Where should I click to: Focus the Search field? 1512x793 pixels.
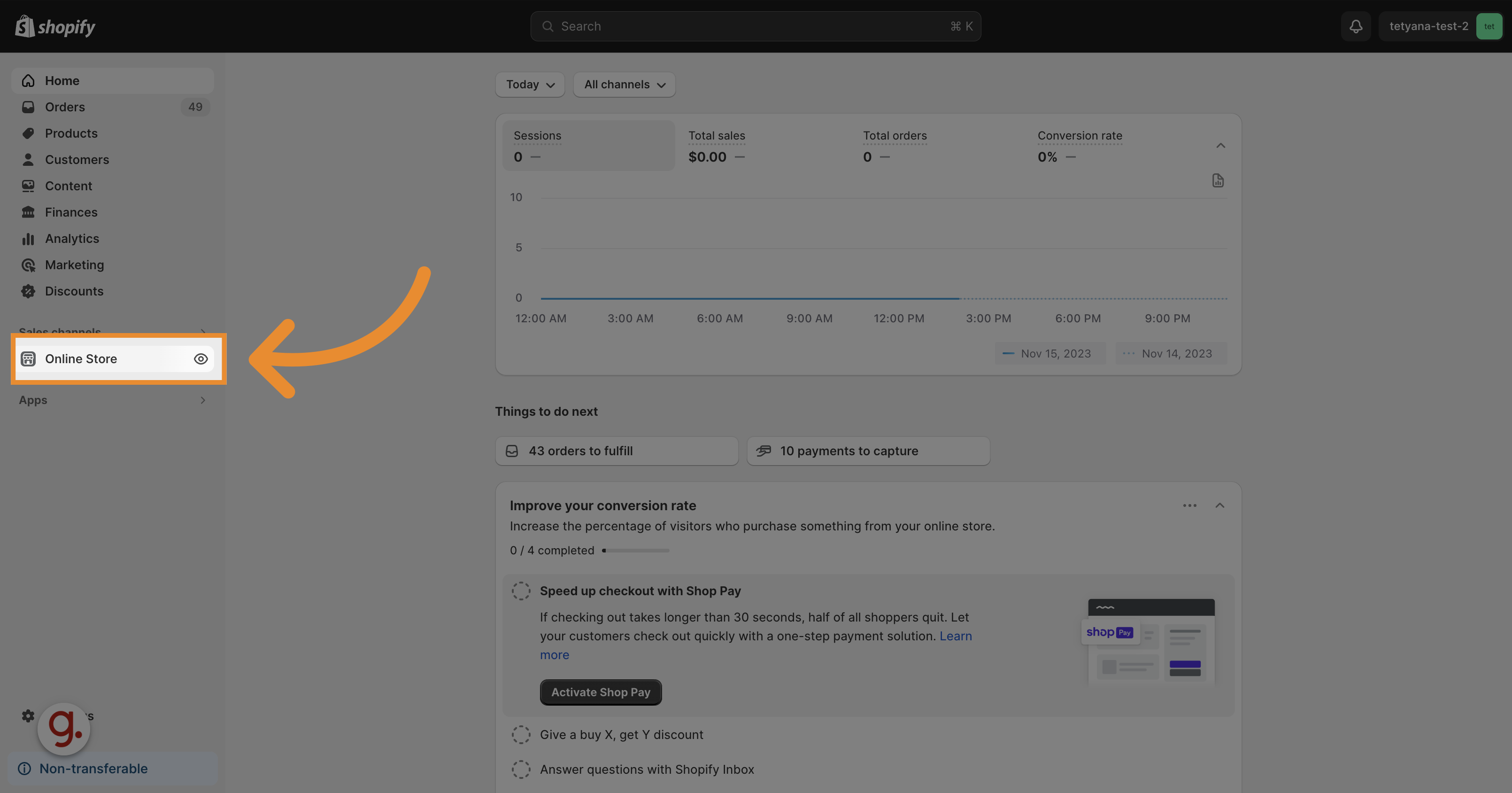pyautogui.click(x=756, y=26)
